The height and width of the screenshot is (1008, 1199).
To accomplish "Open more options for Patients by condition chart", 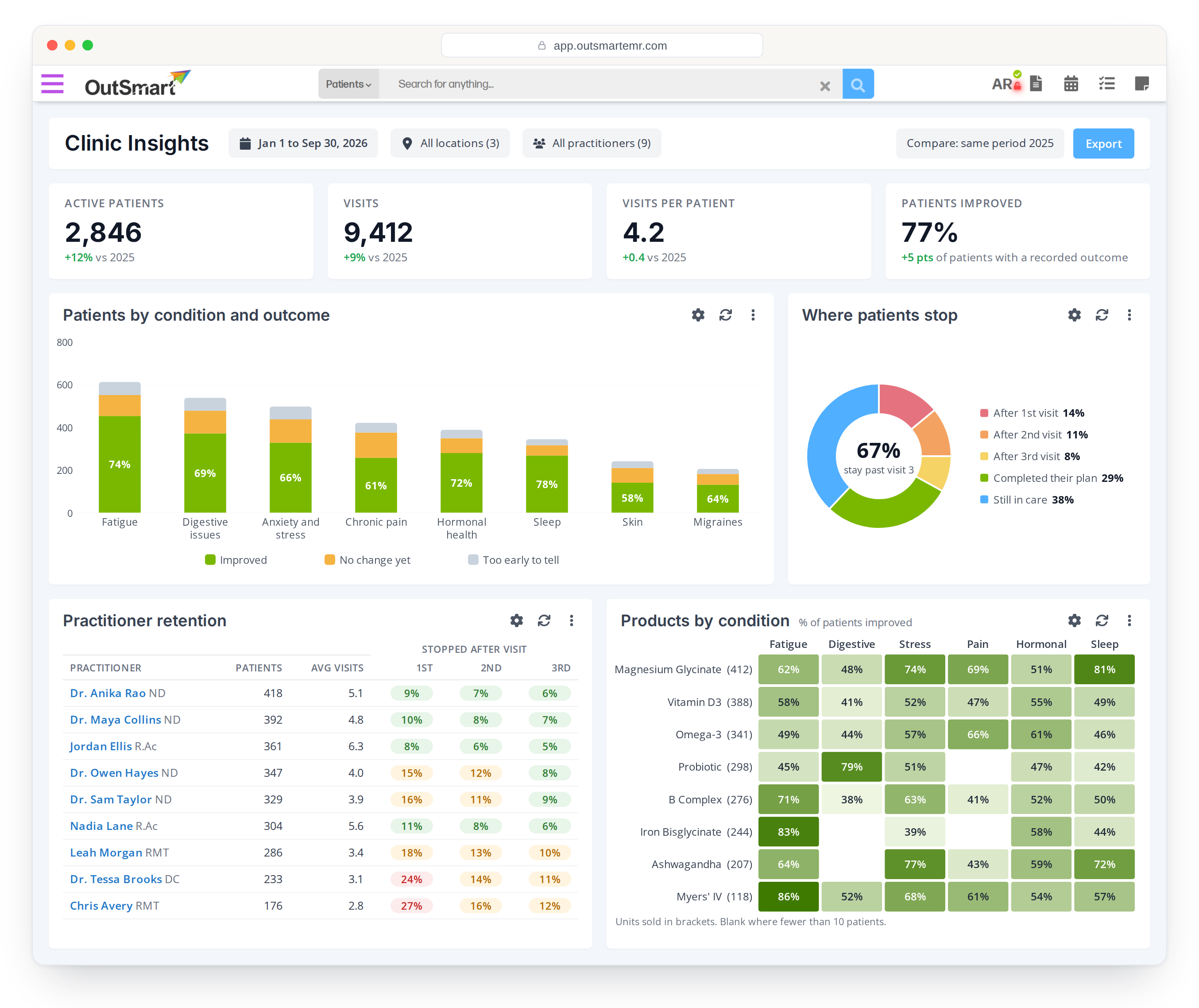I will [753, 315].
